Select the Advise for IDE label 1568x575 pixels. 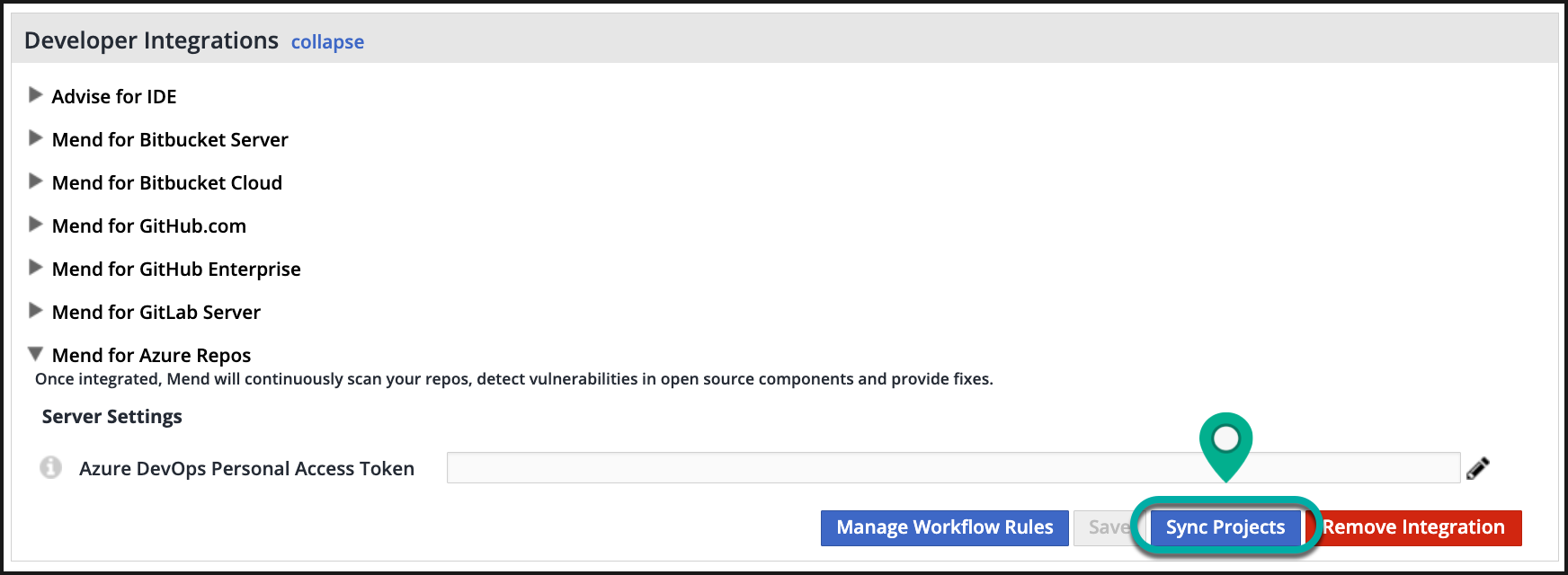[114, 97]
